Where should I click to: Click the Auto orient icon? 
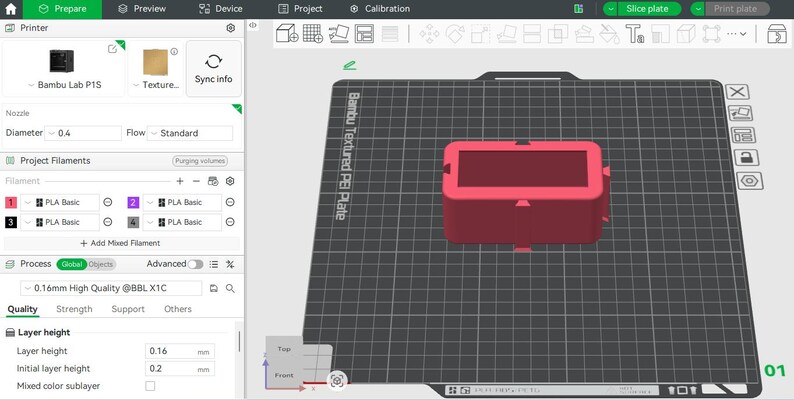click(338, 33)
